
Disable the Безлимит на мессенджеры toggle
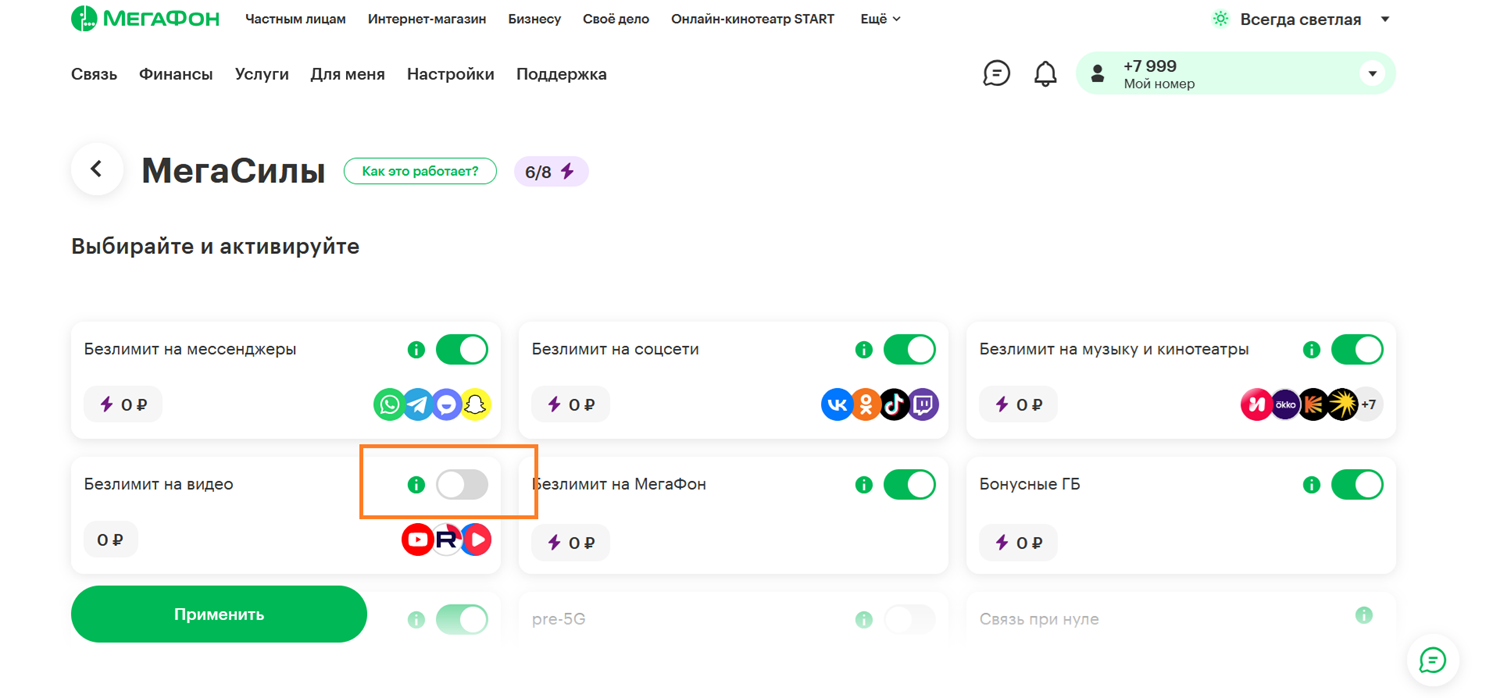(x=462, y=350)
